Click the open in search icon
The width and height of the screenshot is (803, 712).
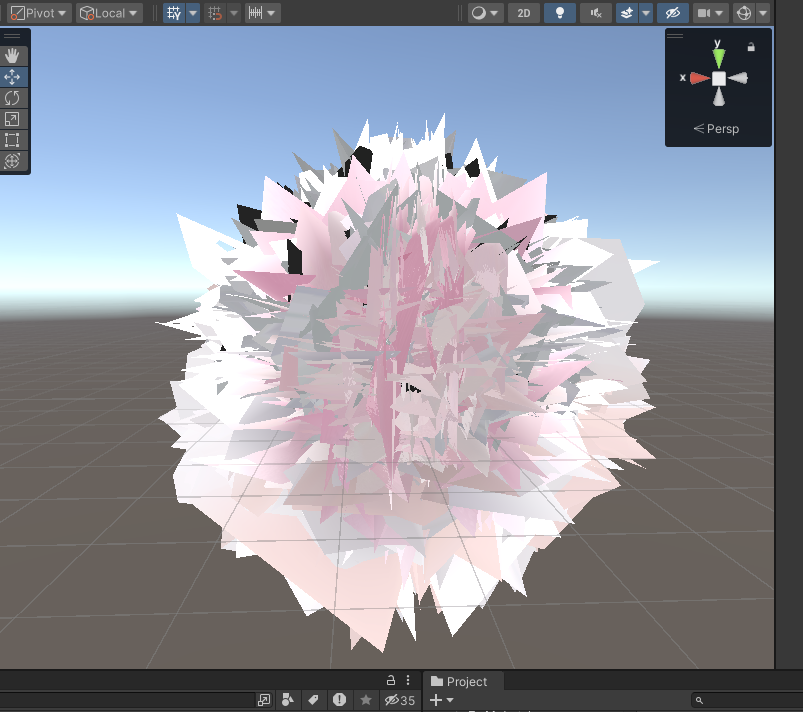point(264,699)
